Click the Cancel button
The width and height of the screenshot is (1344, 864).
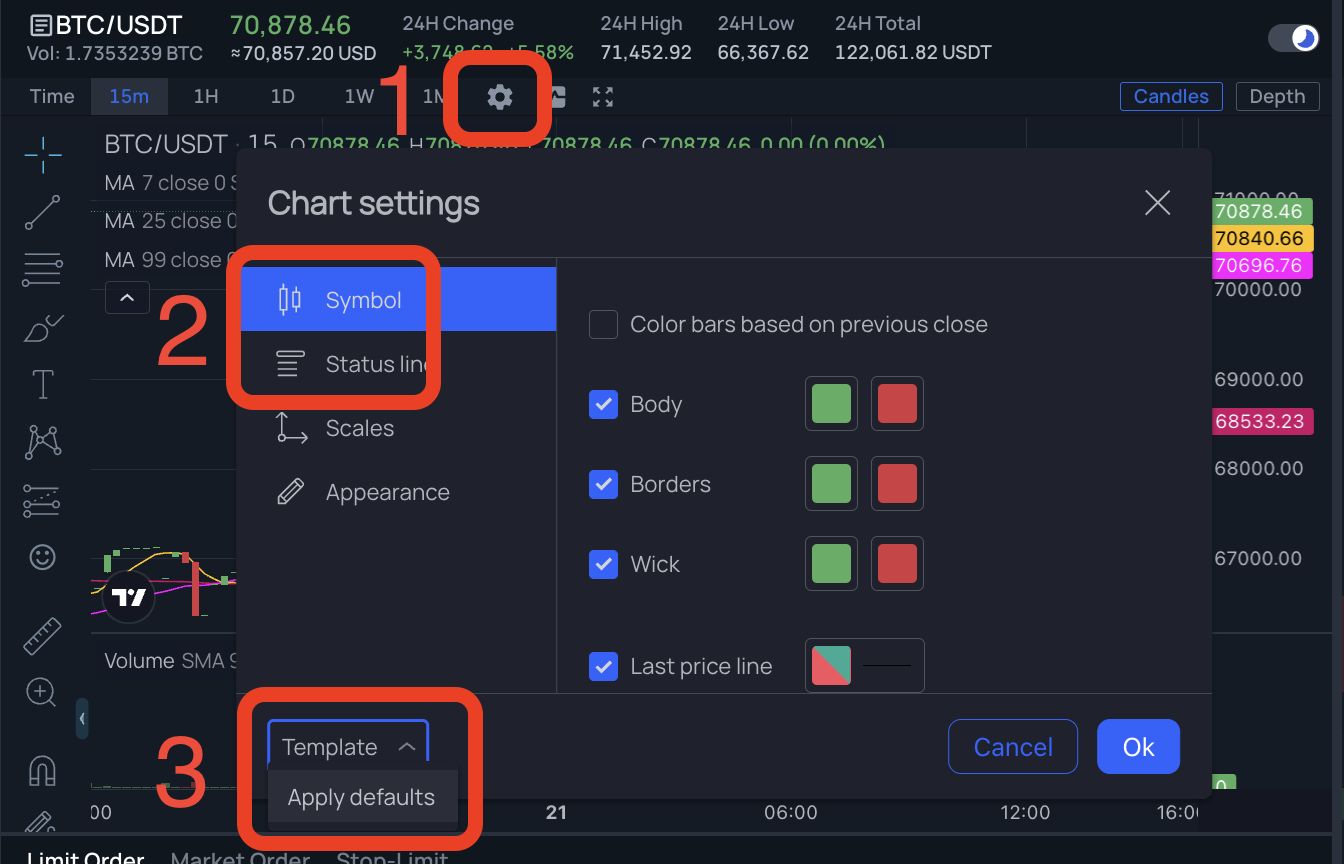tap(1013, 747)
